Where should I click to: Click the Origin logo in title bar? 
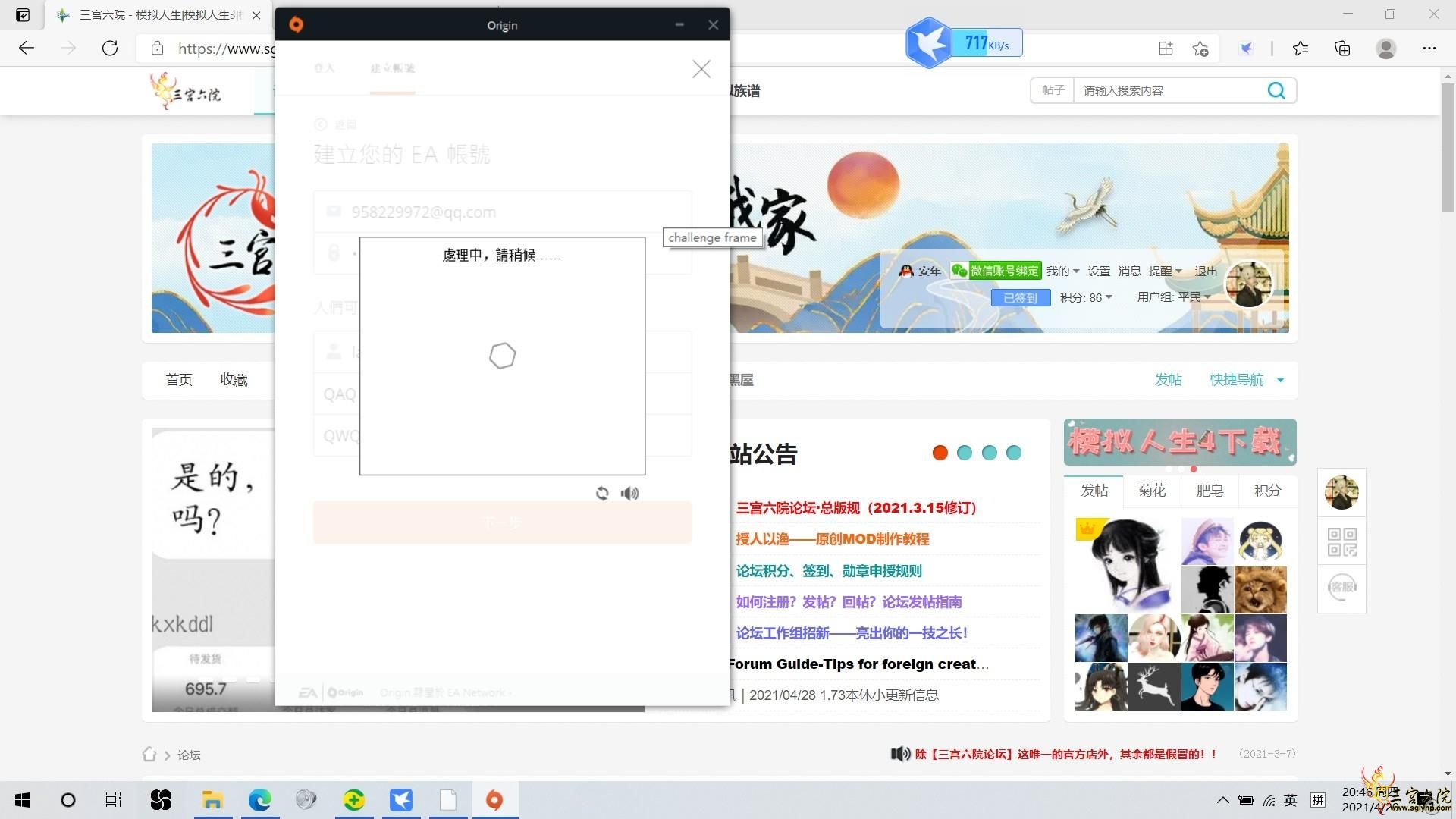pyautogui.click(x=297, y=25)
